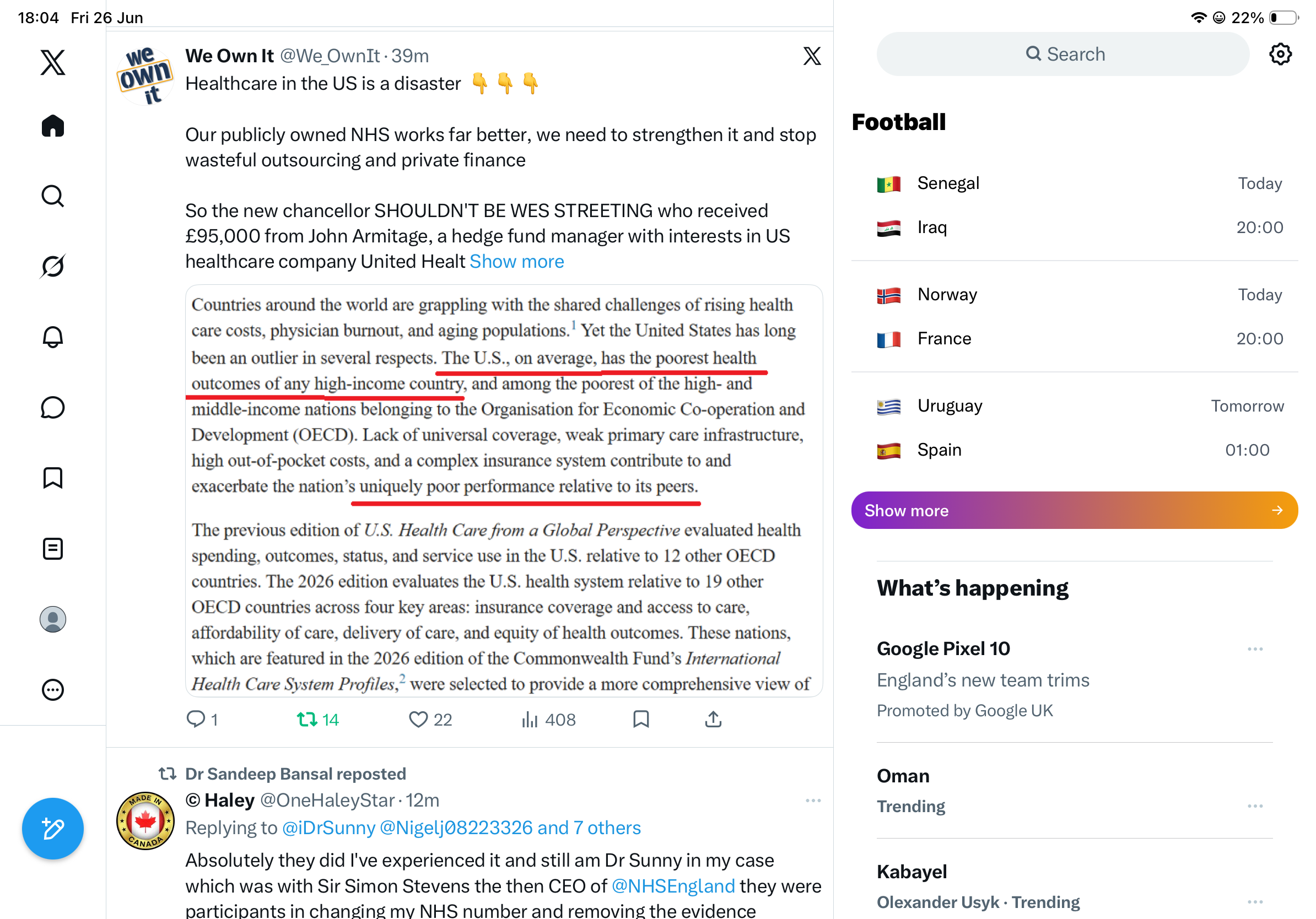
Task: Open the More circle menu icon
Action: click(53, 690)
